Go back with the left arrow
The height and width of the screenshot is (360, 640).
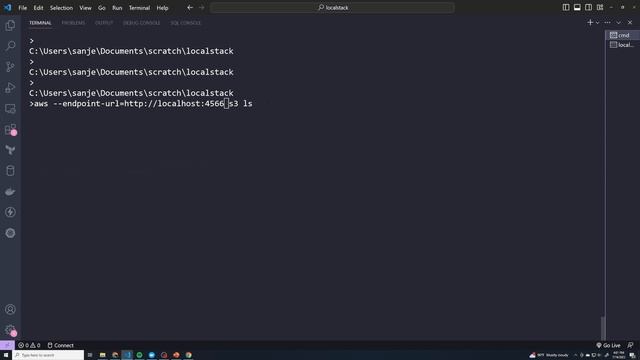190,7
